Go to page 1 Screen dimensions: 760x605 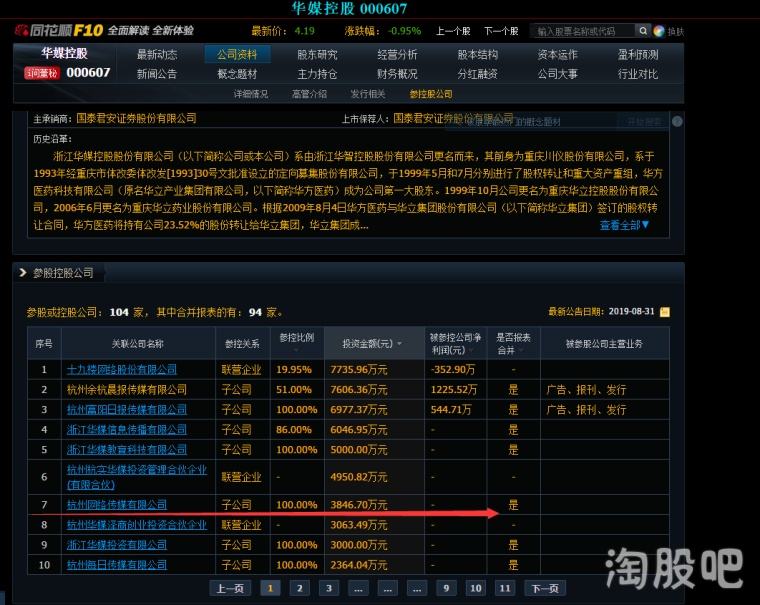click(x=270, y=589)
